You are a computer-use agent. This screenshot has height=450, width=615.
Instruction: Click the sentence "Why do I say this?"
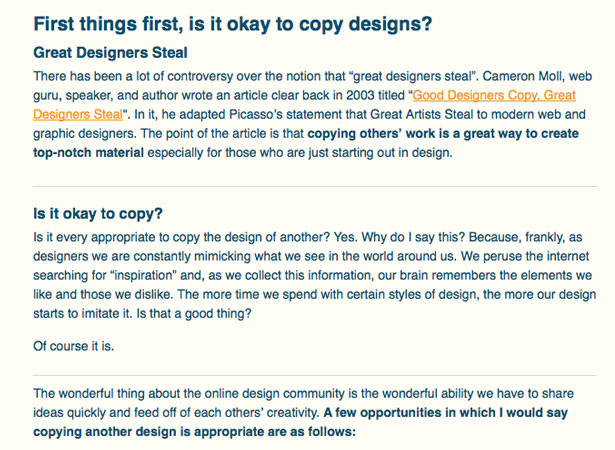[413, 237]
